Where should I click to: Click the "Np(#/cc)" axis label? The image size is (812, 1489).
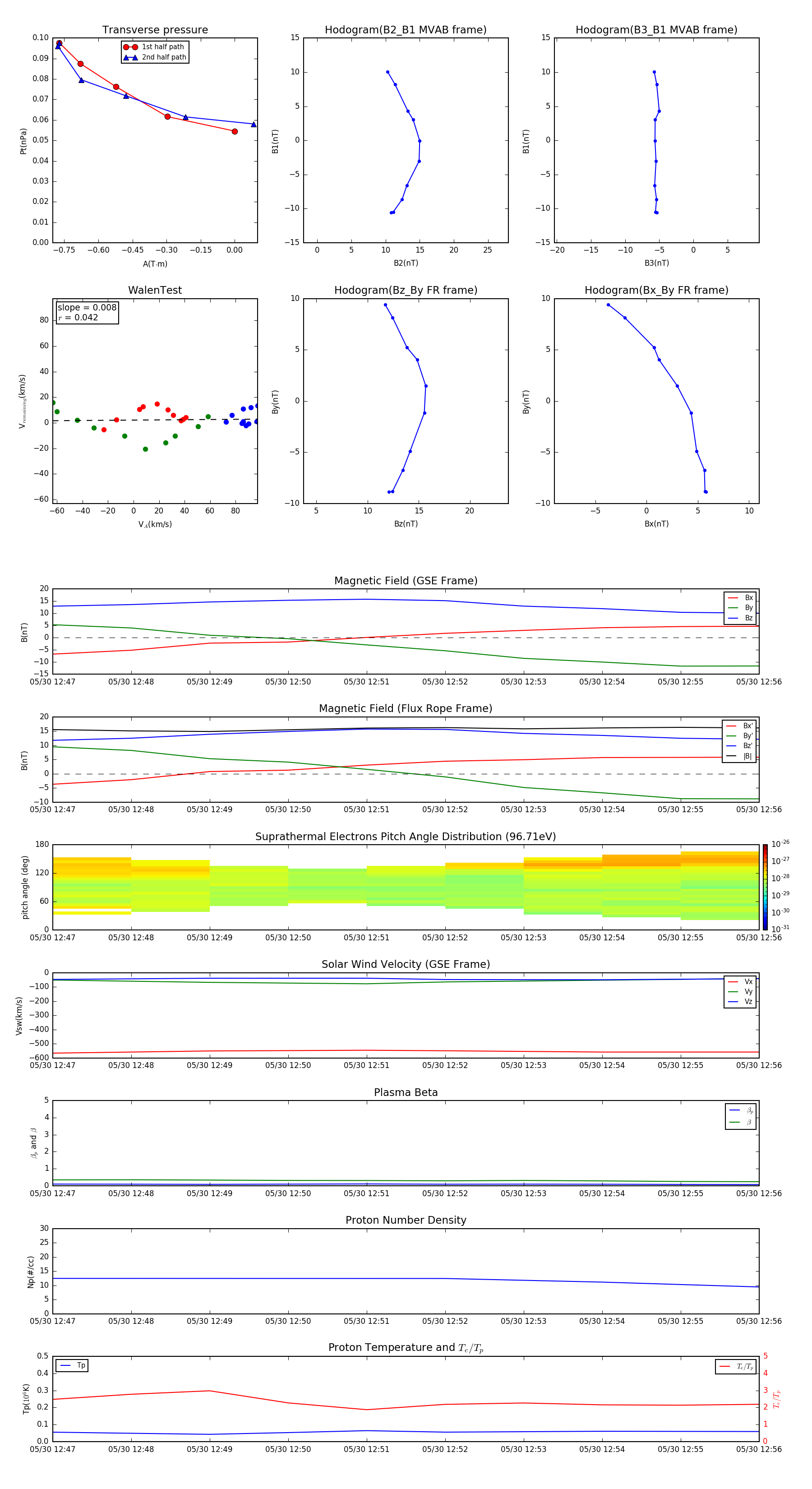coord(31,1272)
